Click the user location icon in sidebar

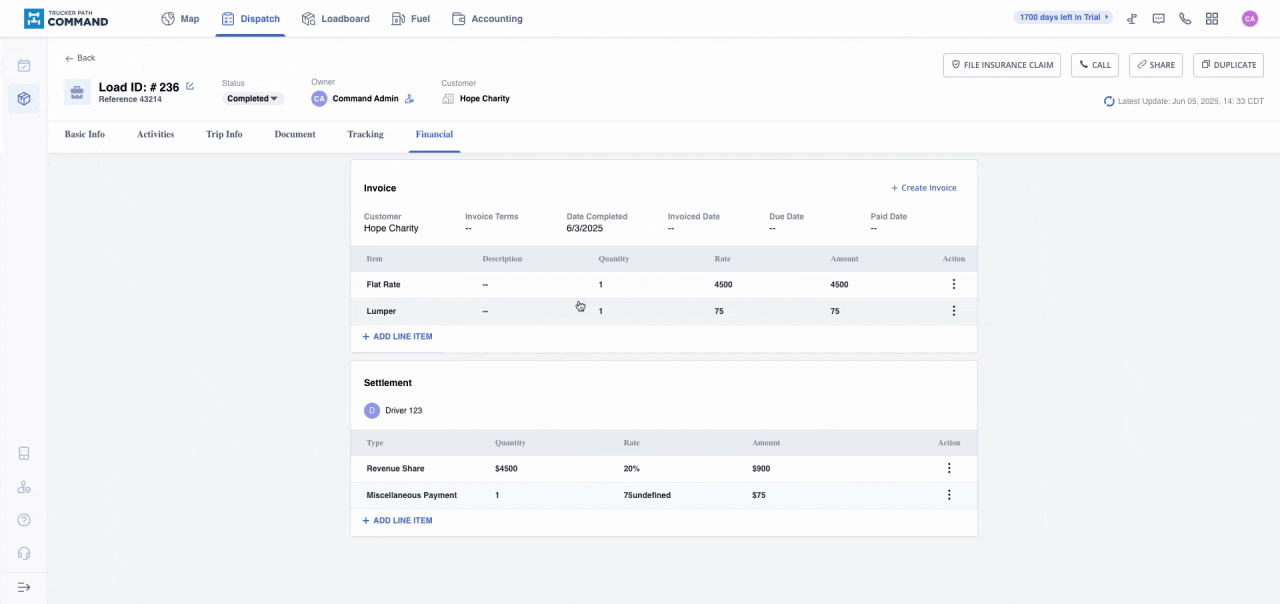pos(24,487)
